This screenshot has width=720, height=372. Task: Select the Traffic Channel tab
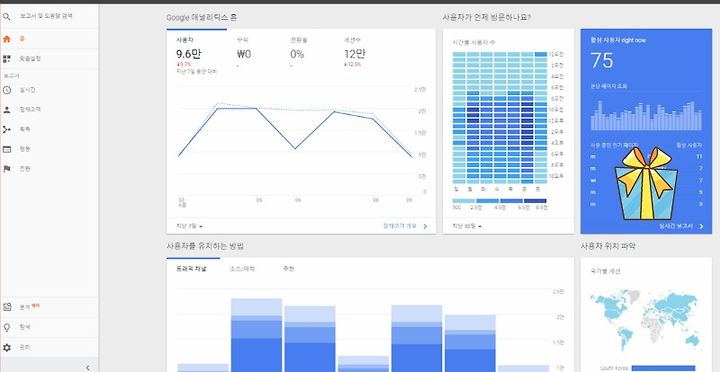(191, 269)
